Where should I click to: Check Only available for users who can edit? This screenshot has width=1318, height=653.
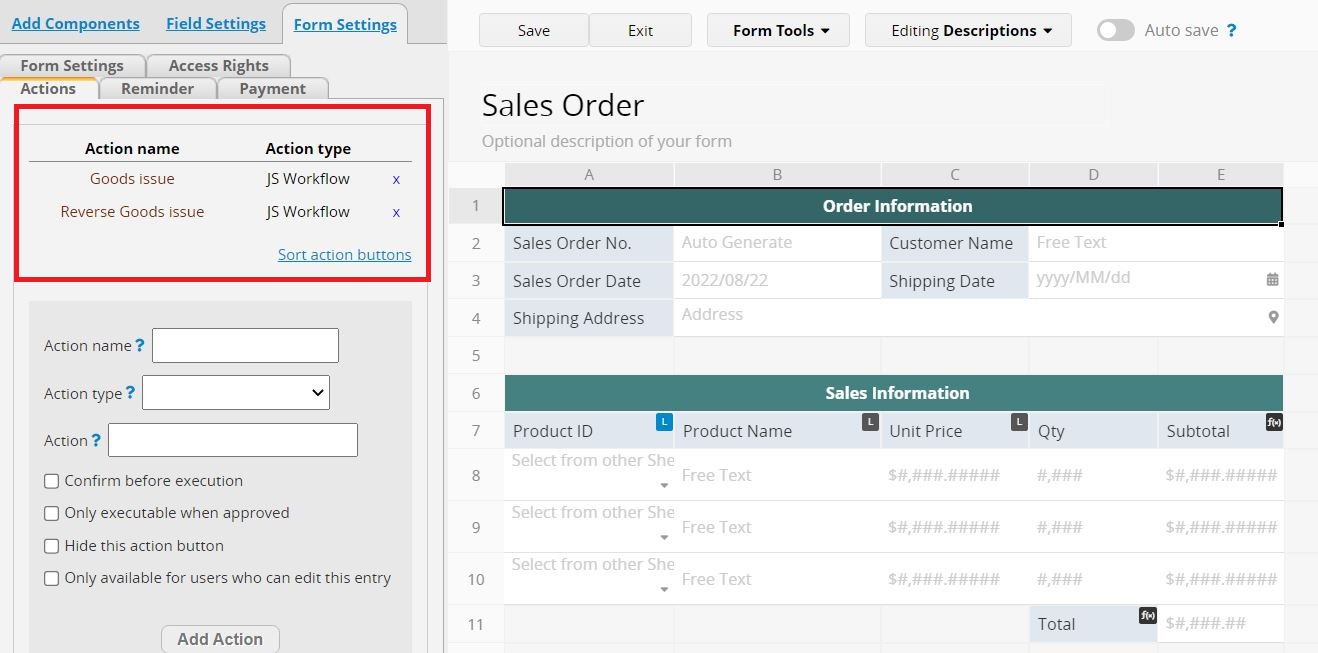[51, 578]
